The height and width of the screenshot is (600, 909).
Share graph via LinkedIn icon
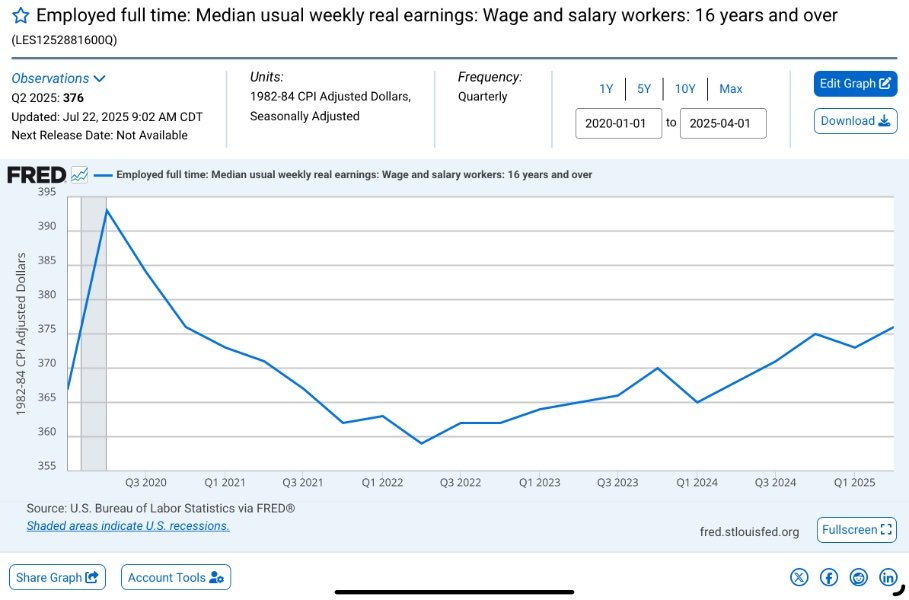[888, 577]
